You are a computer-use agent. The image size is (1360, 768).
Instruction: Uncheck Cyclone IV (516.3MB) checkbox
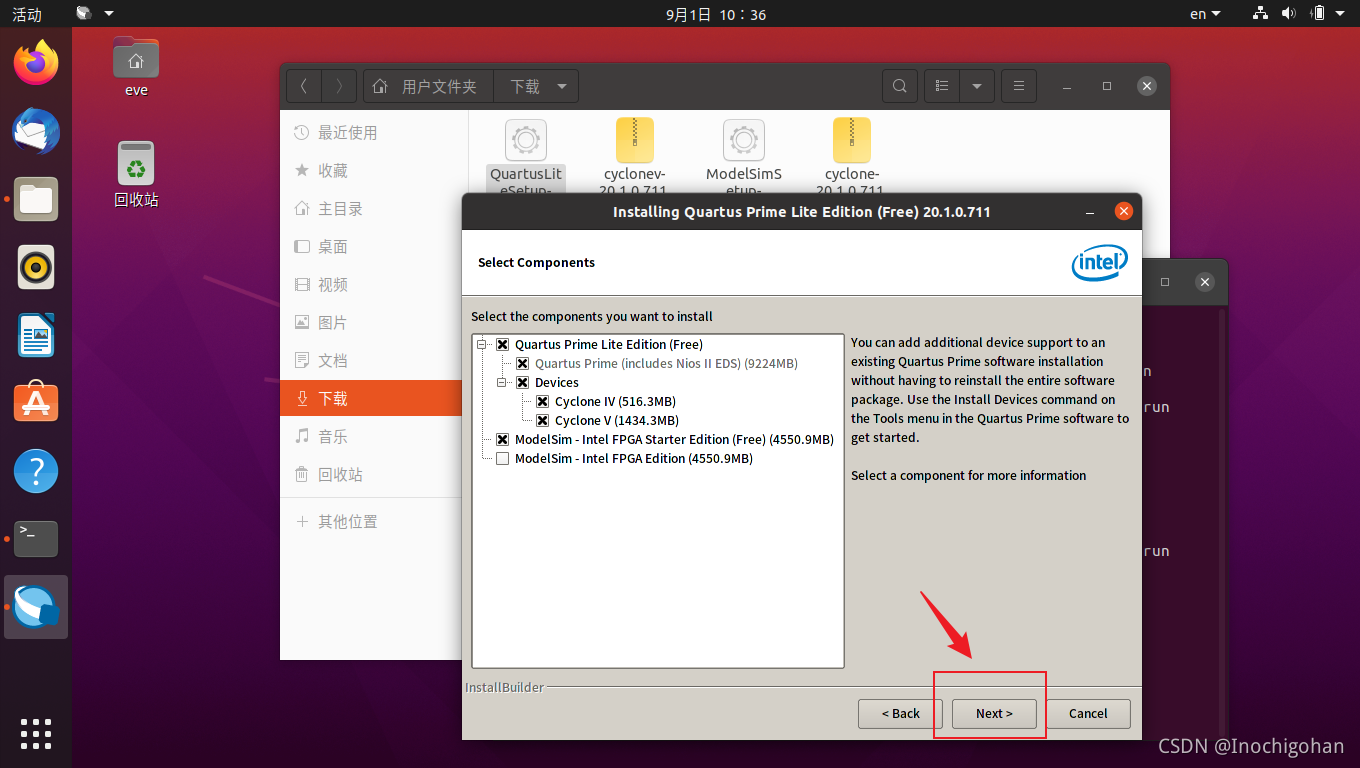click(542, 402)
